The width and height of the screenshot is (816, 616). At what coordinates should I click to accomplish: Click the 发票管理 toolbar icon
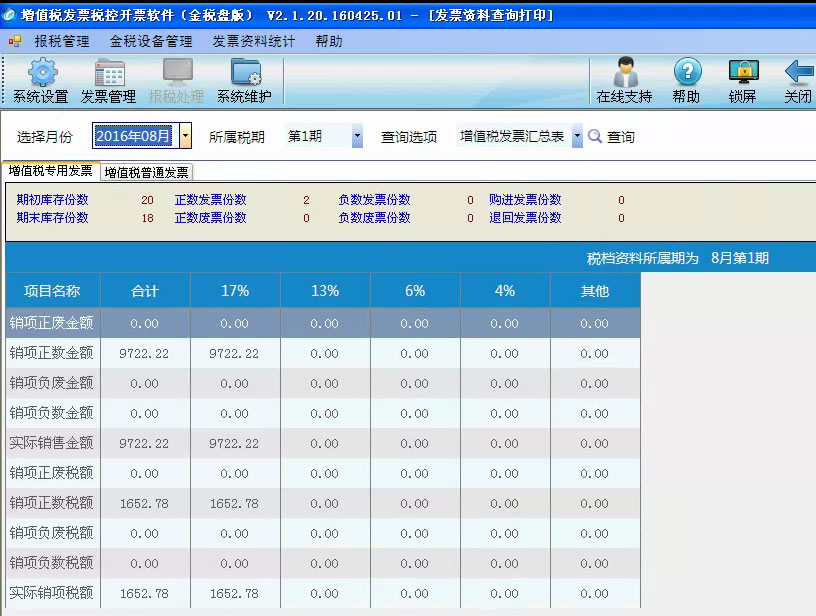[108, 74]
